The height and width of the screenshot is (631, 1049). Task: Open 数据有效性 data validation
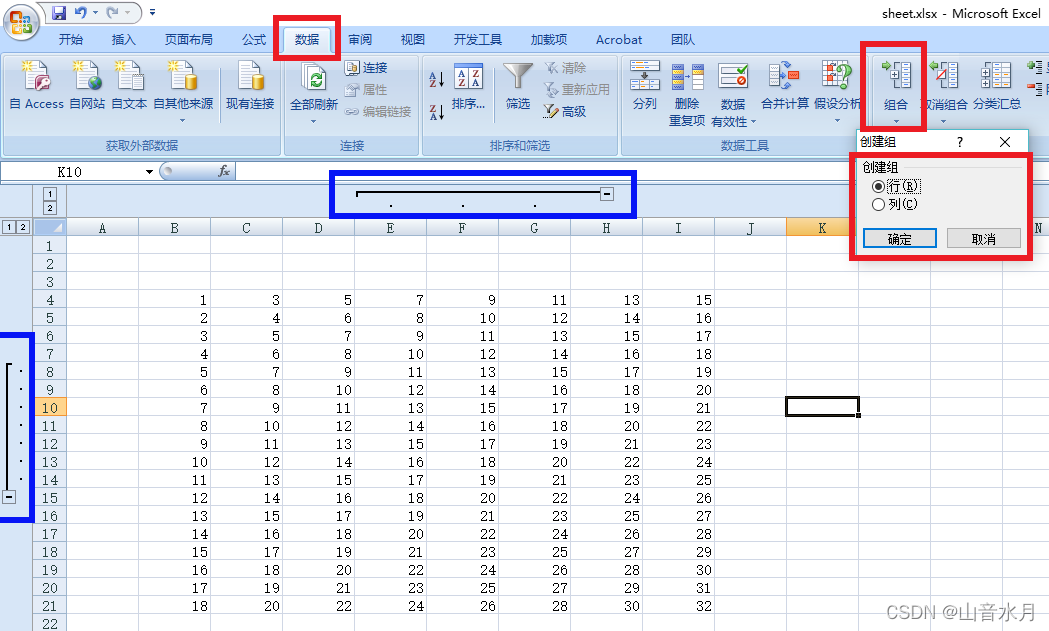click(733, 94)
